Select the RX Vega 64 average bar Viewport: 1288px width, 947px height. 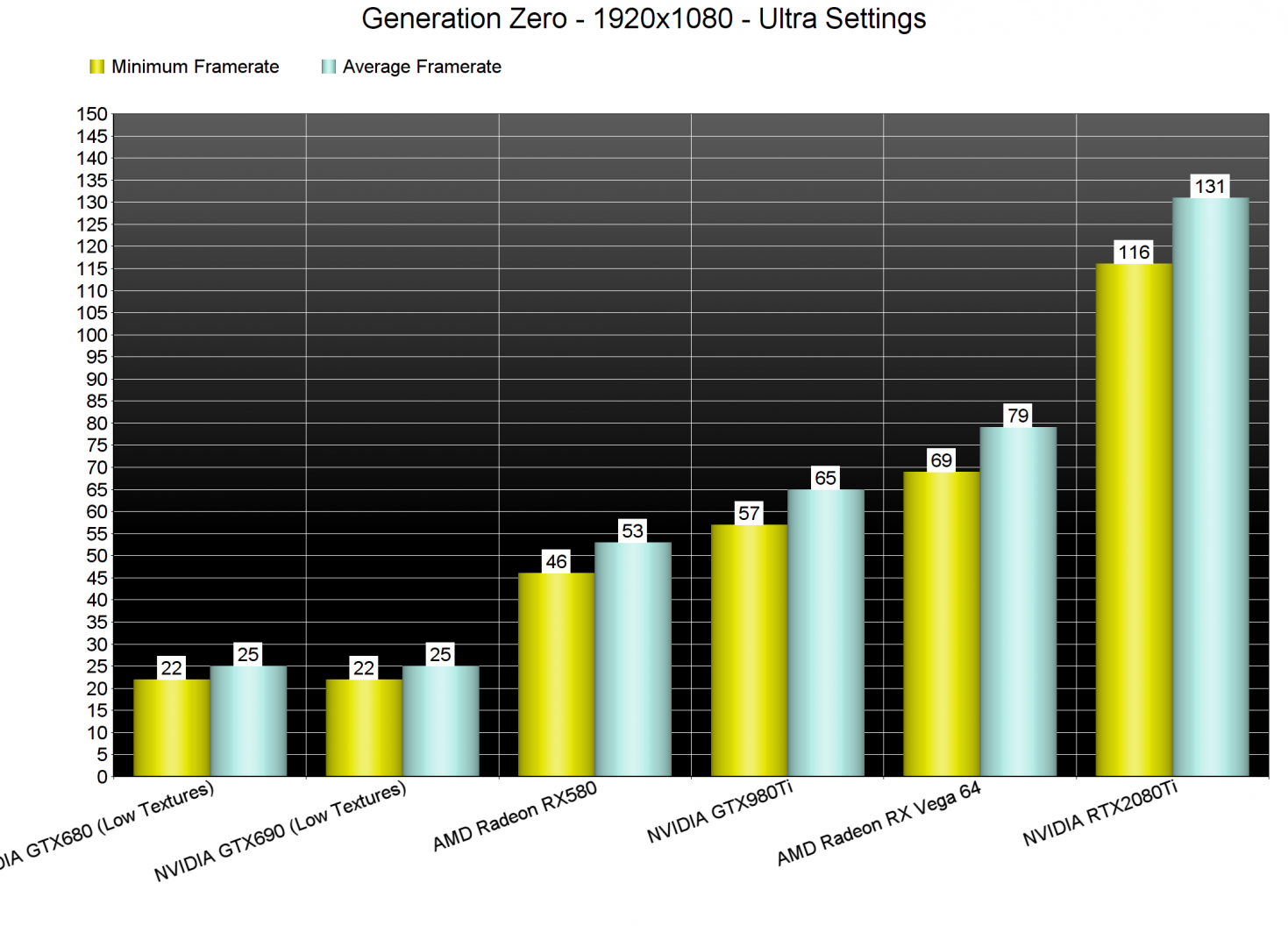click(1017, 602)
